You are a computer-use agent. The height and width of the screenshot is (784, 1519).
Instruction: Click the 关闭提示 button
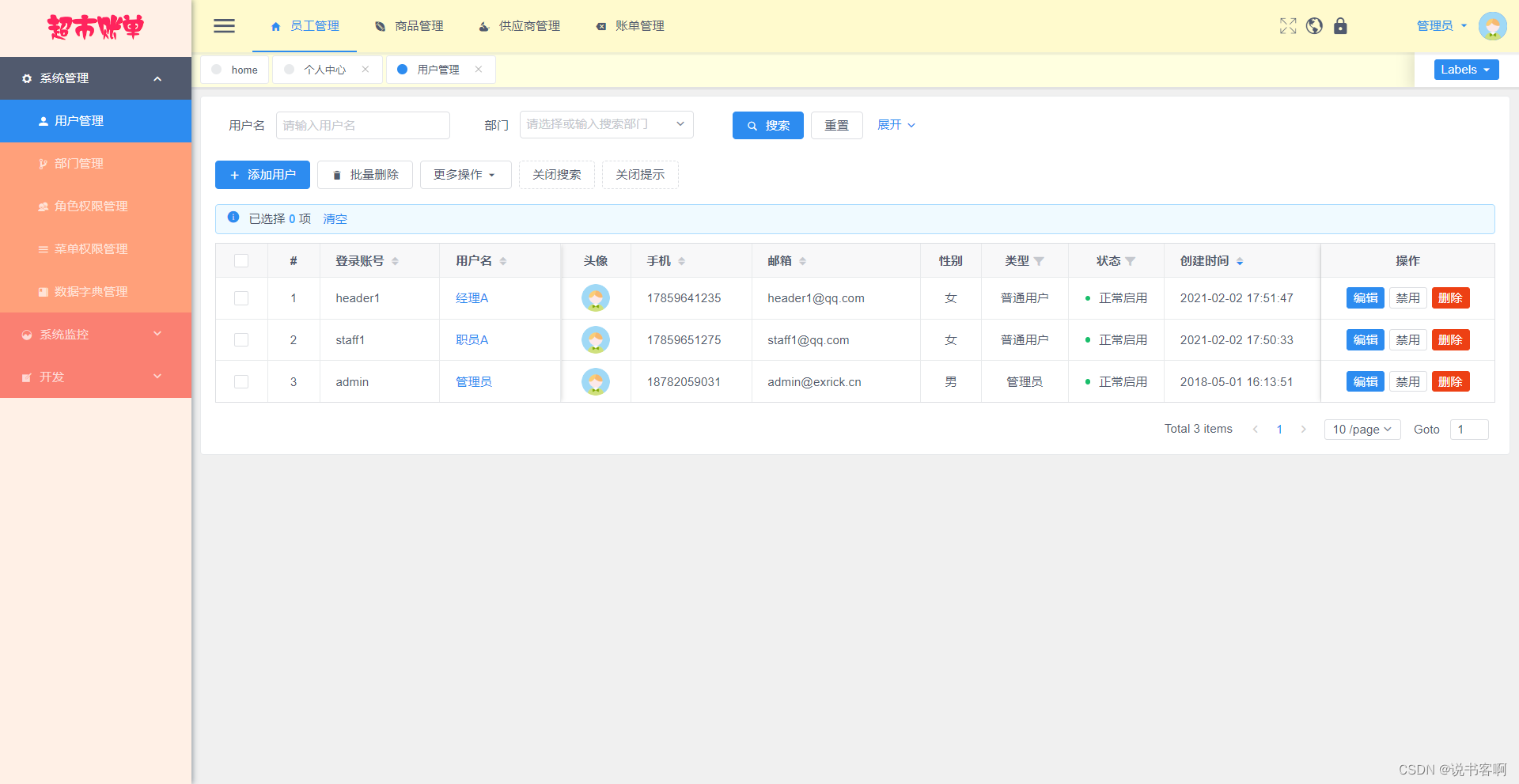pos(640,175)
